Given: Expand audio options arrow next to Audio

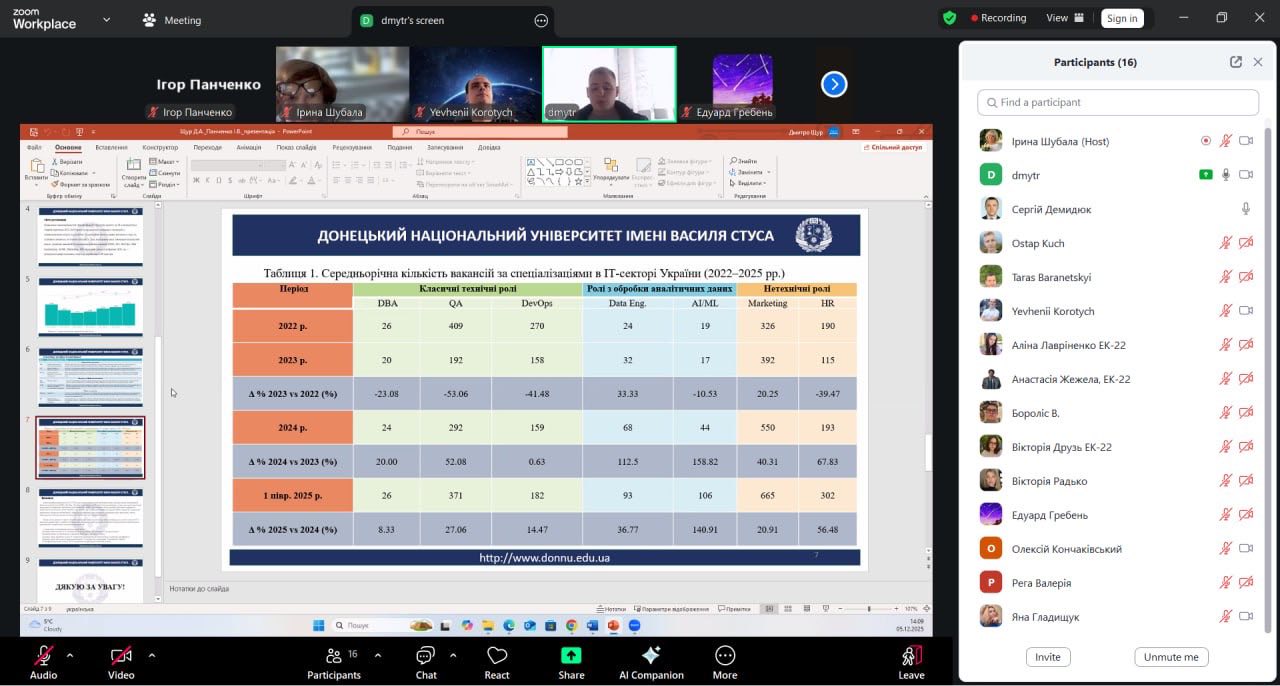Looking at the screenshot, I should point(70,656).
